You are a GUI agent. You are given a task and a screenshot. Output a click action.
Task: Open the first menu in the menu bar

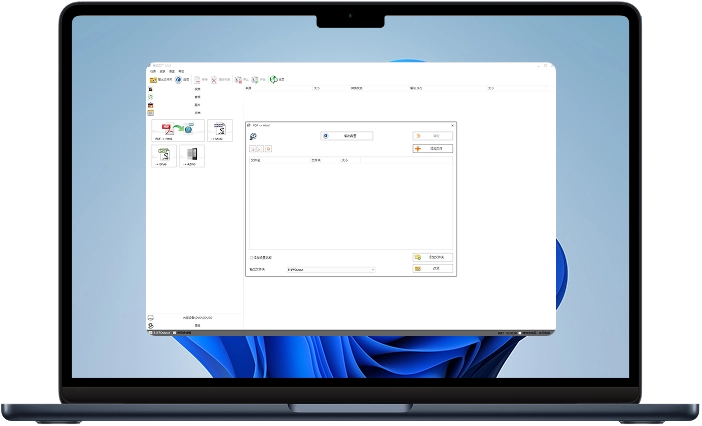(153, 72)
